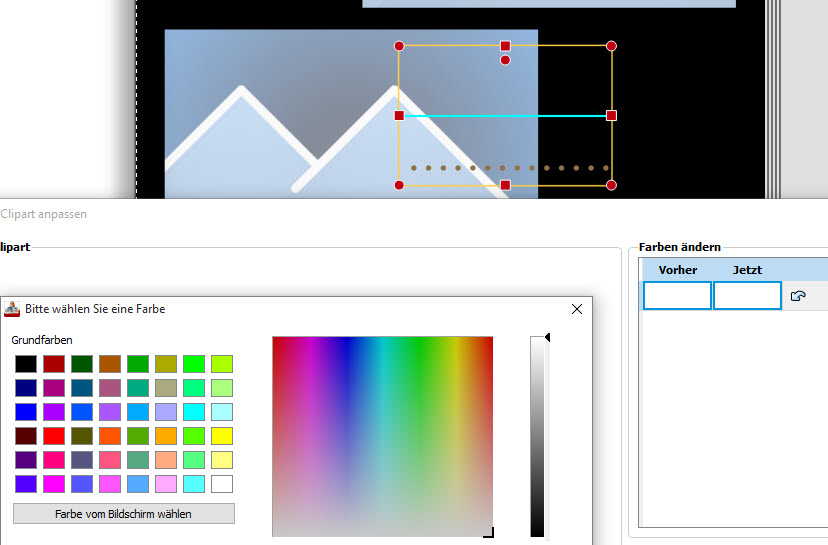Pick the pure red swatch in Grundfarben
Viewport: 828px width, 545px height.
pos(54,436)
